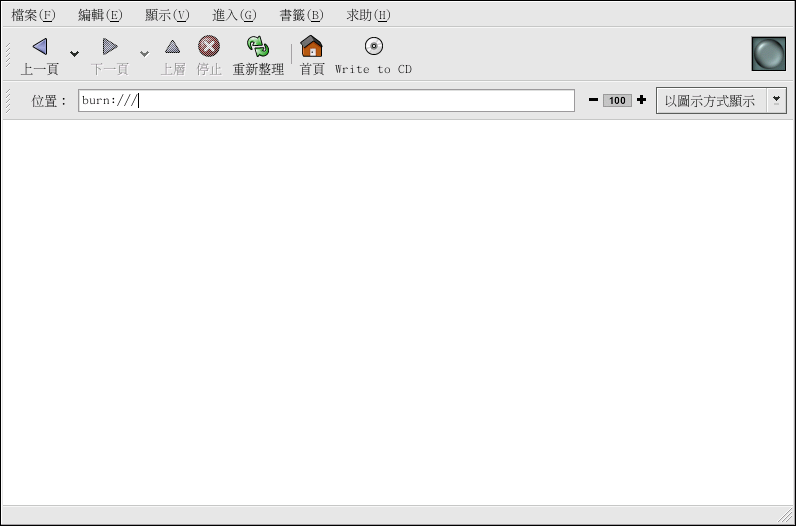Click the window resize grip in corner
The width and height of the screenshot is (796, 526).
click(786, 516)
